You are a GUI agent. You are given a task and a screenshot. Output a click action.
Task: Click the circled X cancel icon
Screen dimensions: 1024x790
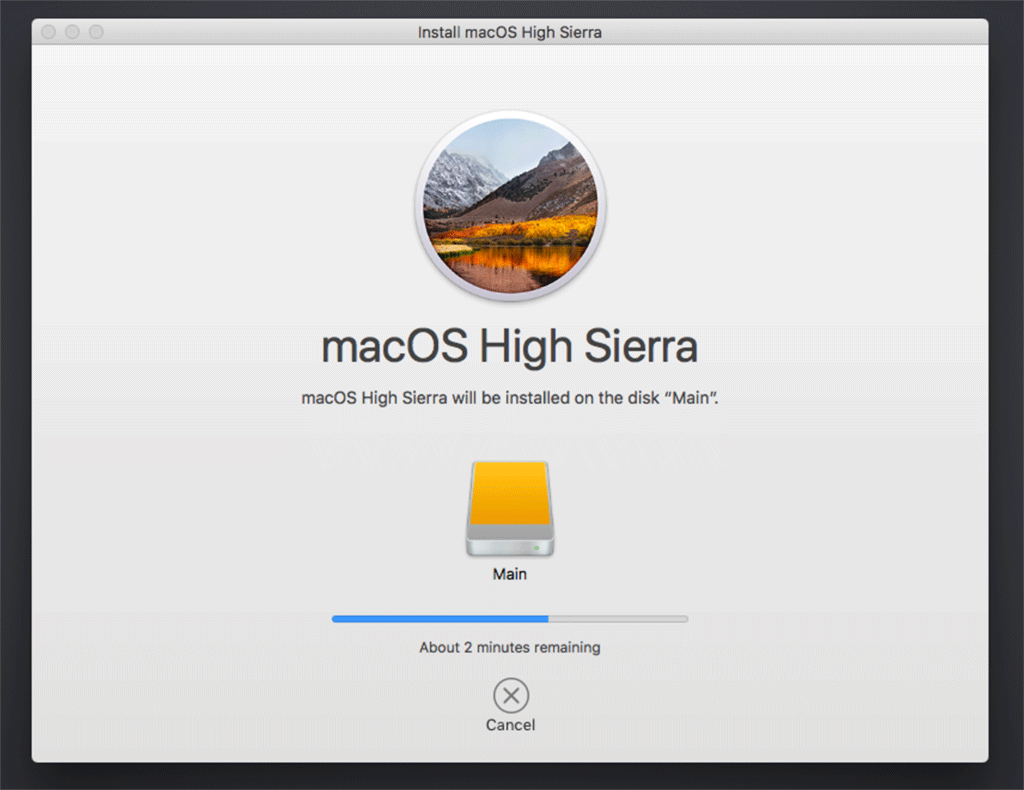(x=510, y=695)
